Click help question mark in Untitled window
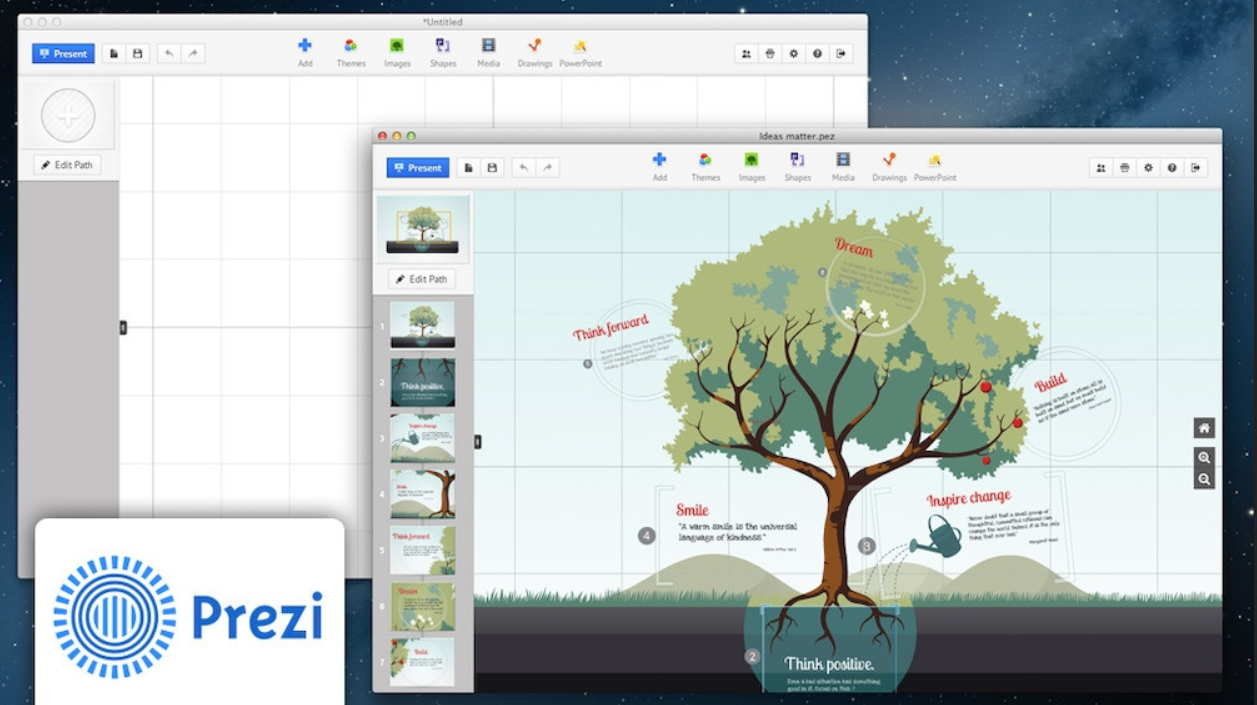1257x705 pixels. 817,54
